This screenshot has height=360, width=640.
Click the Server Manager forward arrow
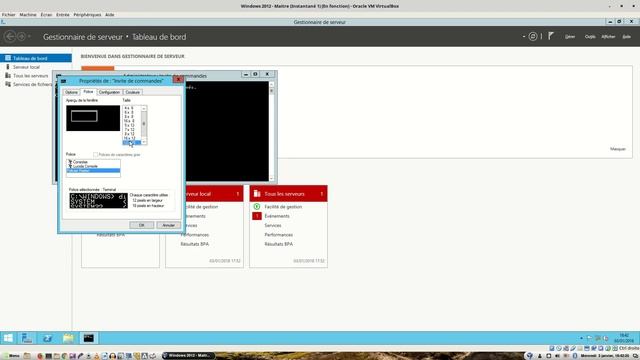pyautogui.click(x=21, y=37)
